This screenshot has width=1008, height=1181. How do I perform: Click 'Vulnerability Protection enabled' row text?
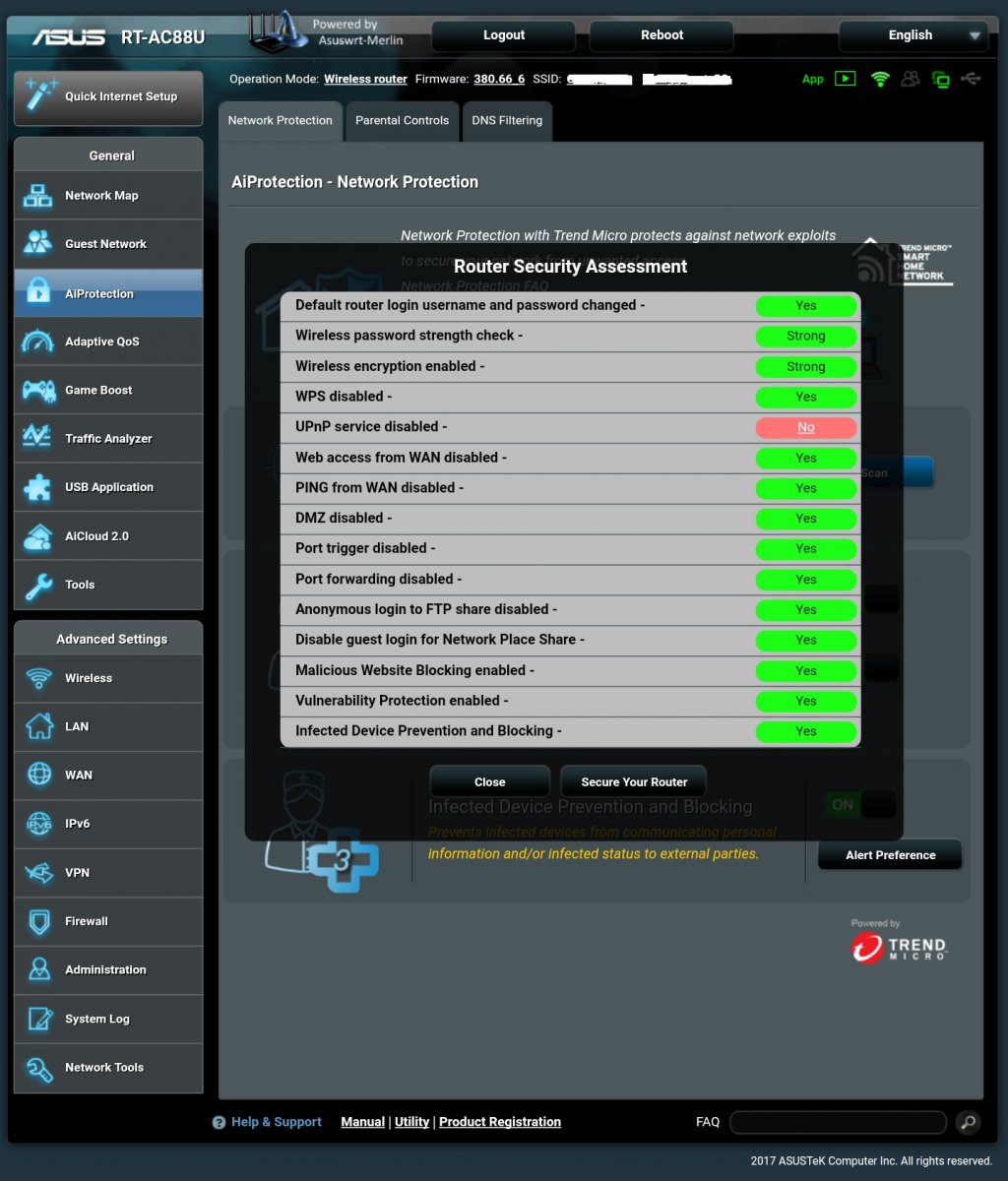402,701
